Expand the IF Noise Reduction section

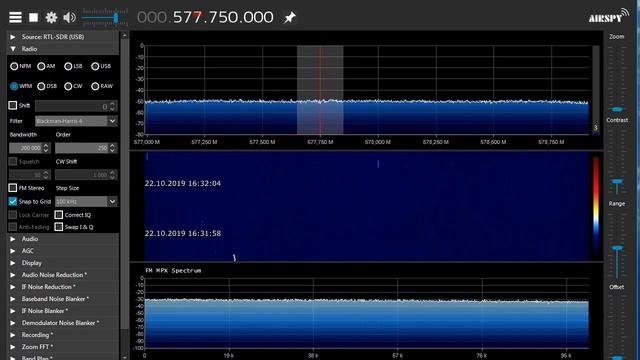pyautogui.click(x=63, y=287)
